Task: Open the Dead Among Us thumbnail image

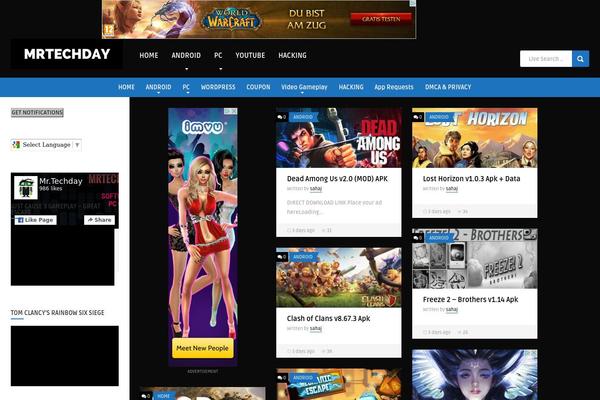Action: (x=339, y=138)
